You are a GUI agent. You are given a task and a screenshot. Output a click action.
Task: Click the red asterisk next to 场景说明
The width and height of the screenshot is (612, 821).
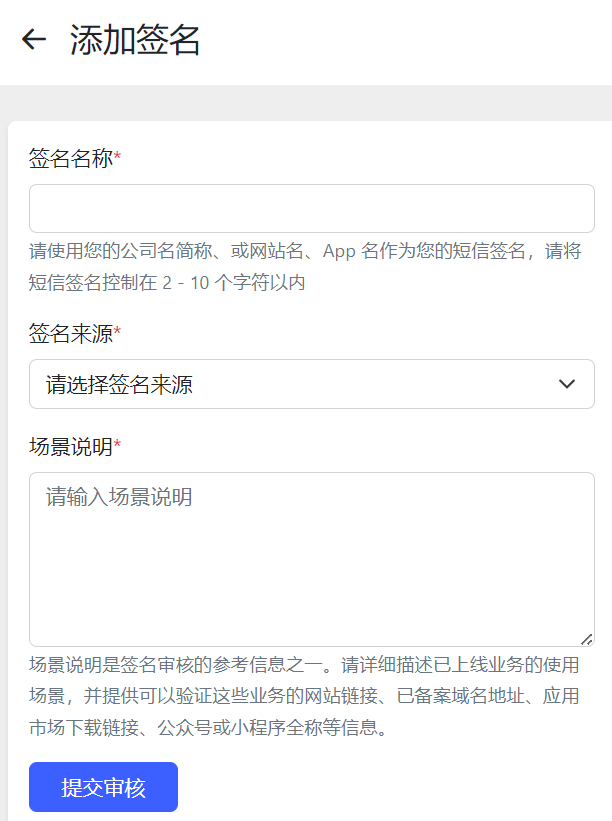[117, 444]
